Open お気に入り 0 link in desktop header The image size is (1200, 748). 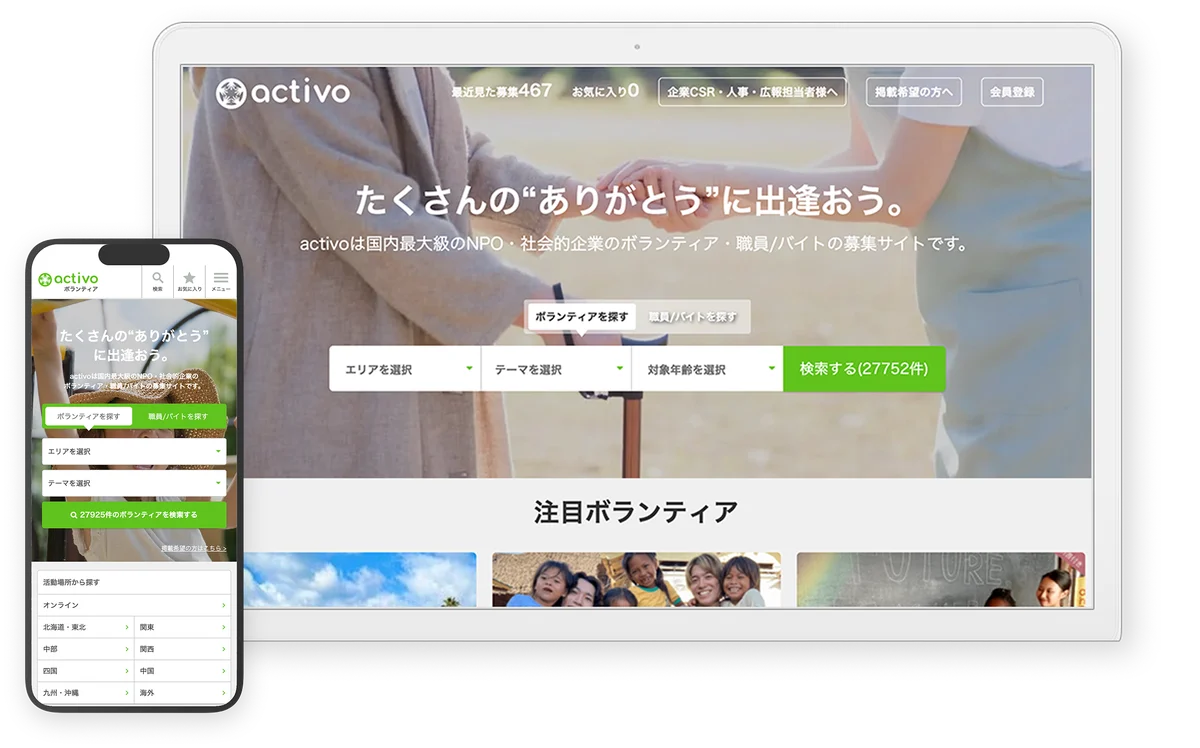point(605,91)
